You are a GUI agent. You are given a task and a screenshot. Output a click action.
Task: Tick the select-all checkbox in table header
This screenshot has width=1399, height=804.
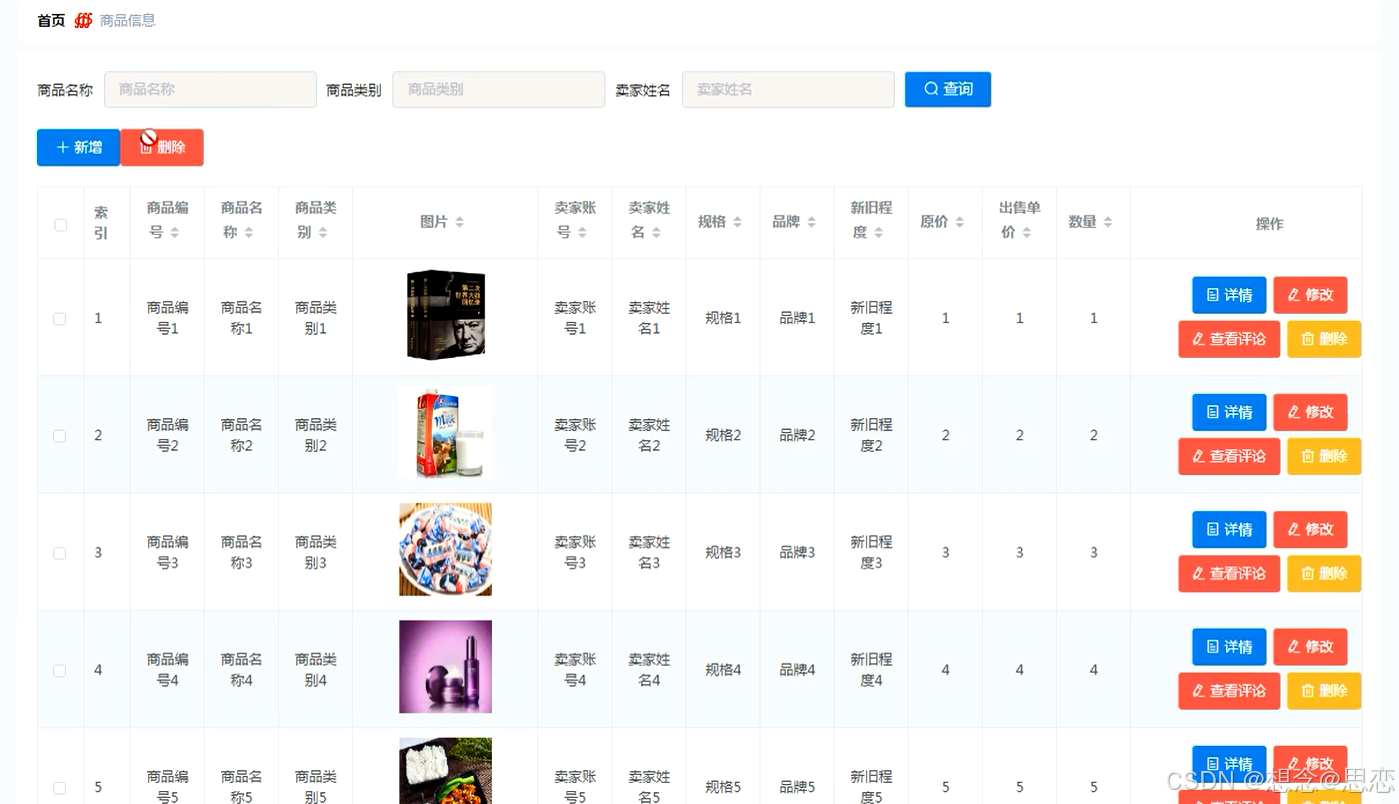click(x=60, y=225)
